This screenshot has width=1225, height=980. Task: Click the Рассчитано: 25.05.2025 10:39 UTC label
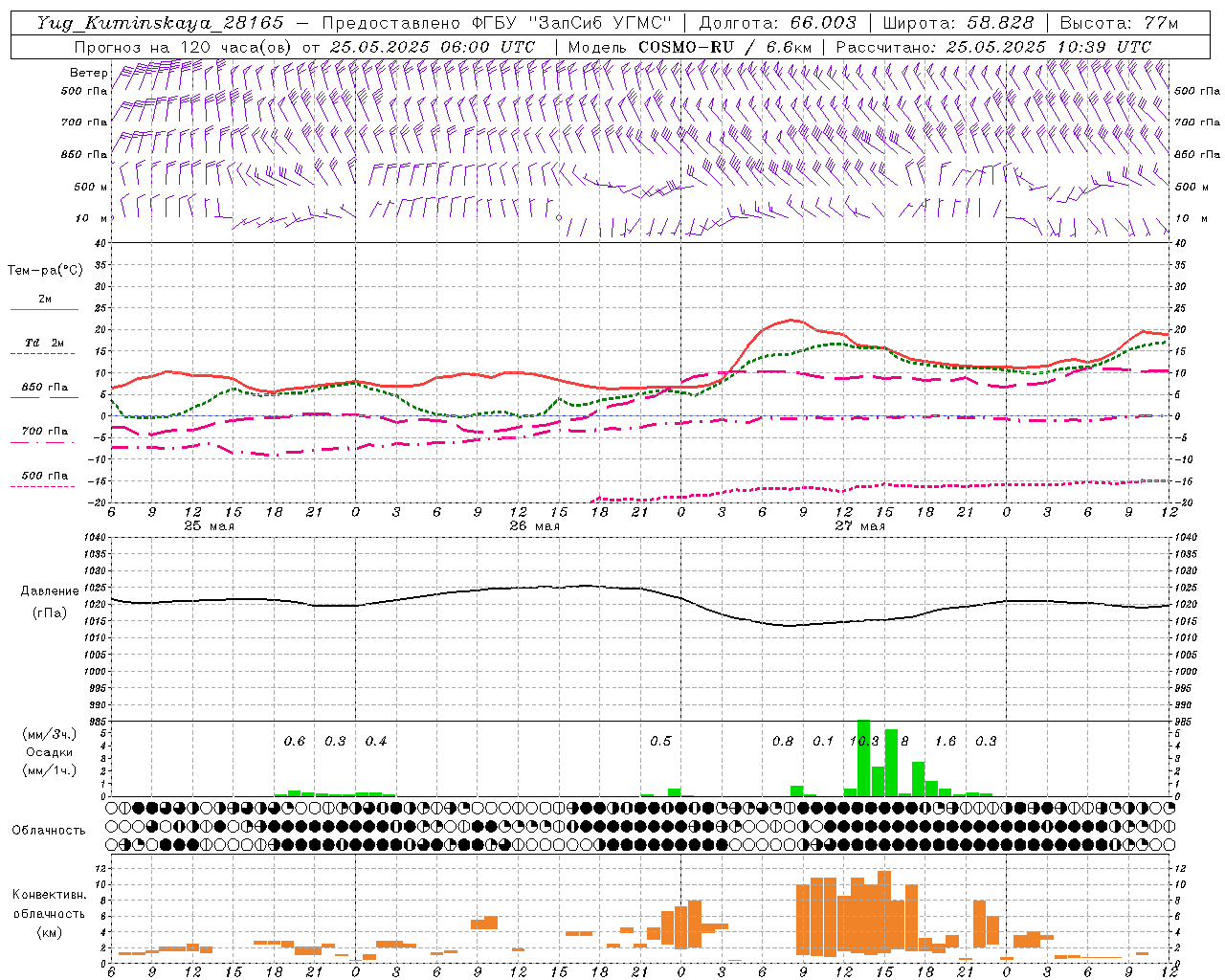coord(993,47)
